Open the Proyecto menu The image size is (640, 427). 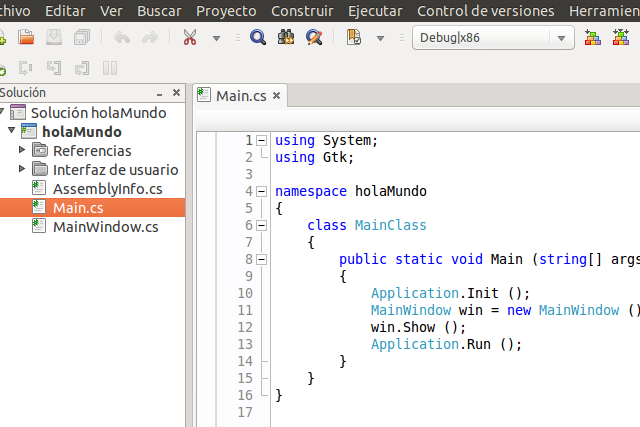pos(226,11)
